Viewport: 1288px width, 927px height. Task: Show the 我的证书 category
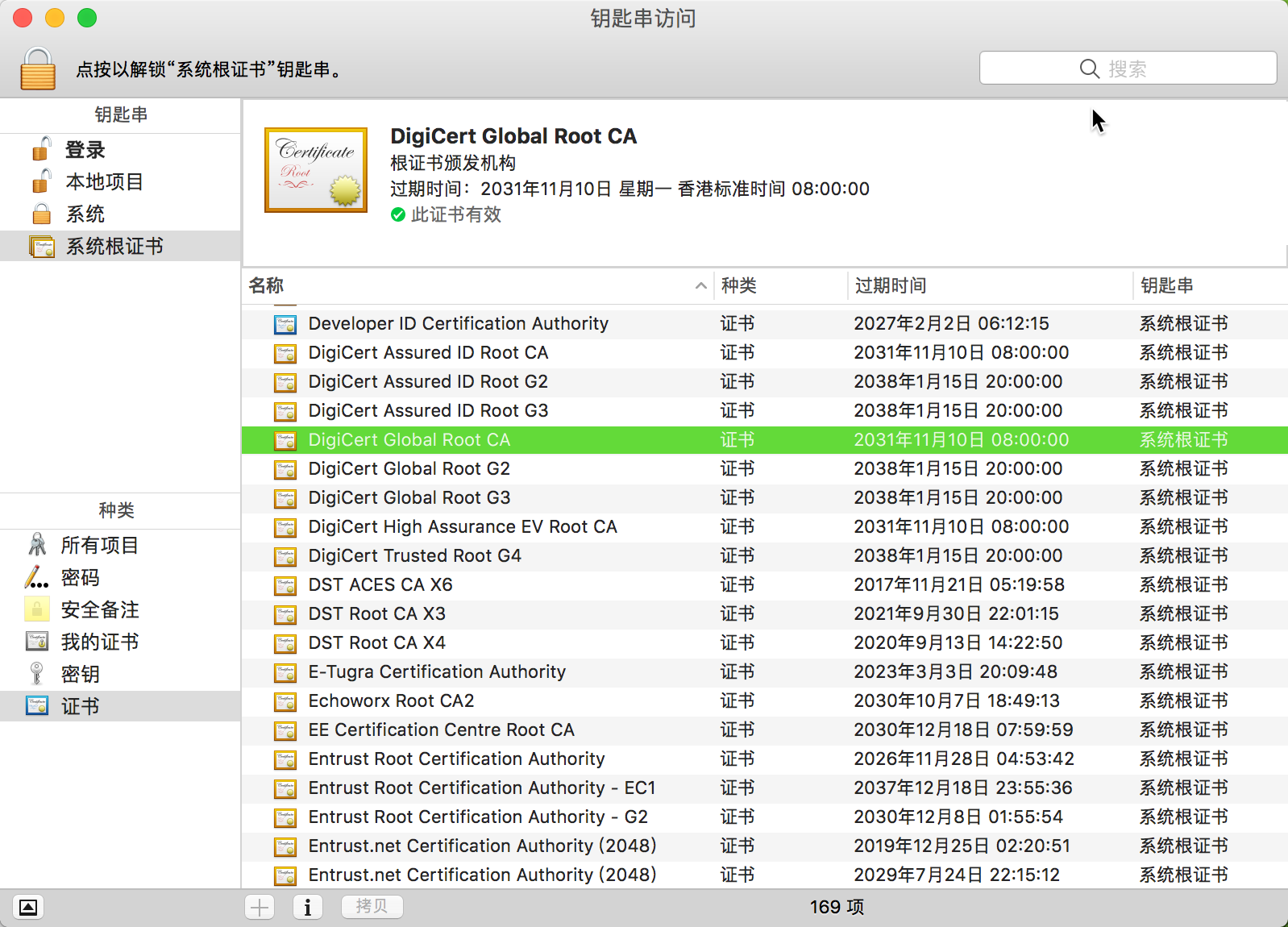(x=120, y=642)
